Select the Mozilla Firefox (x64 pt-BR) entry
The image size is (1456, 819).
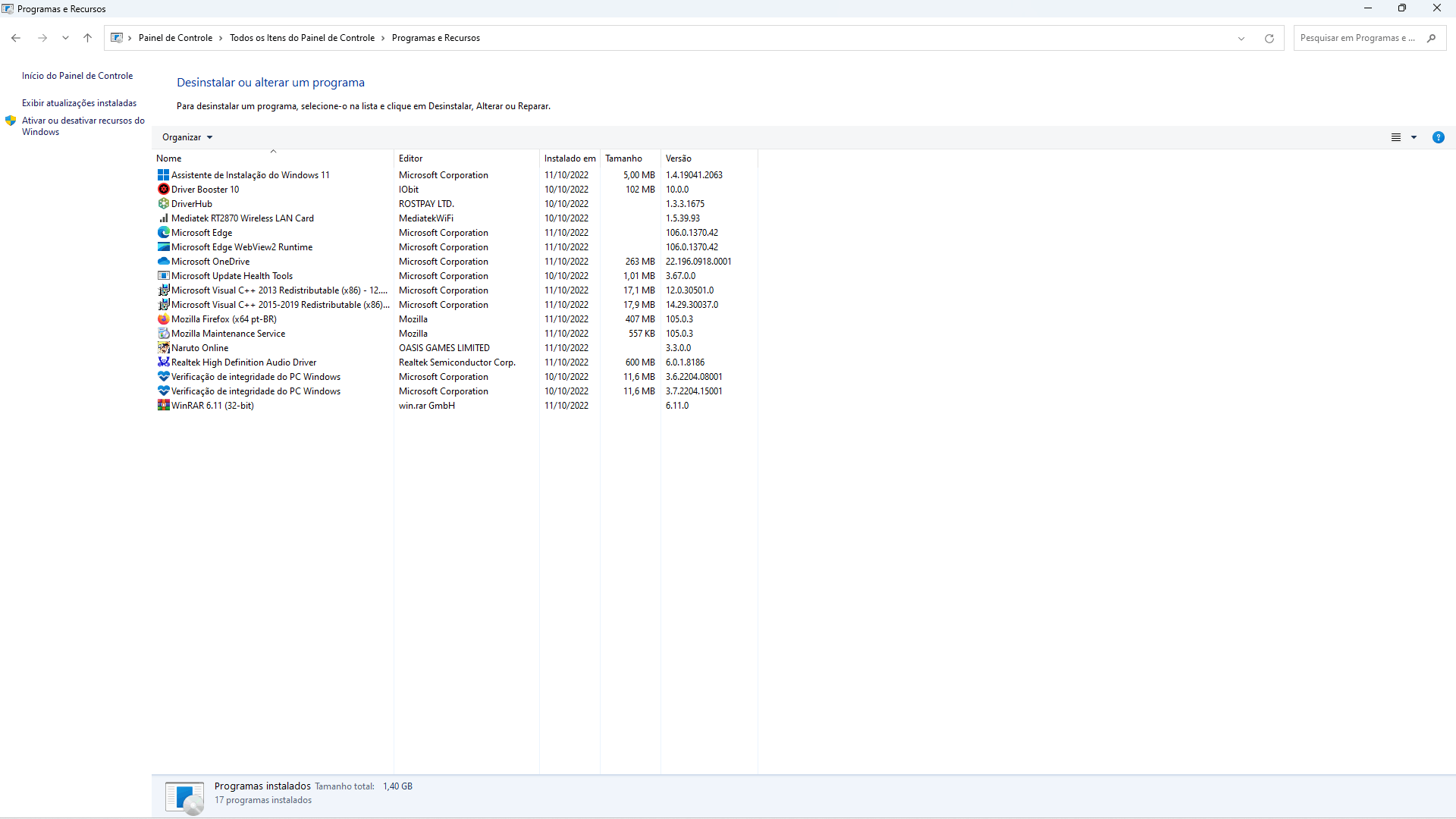click(x=224, y=319)
